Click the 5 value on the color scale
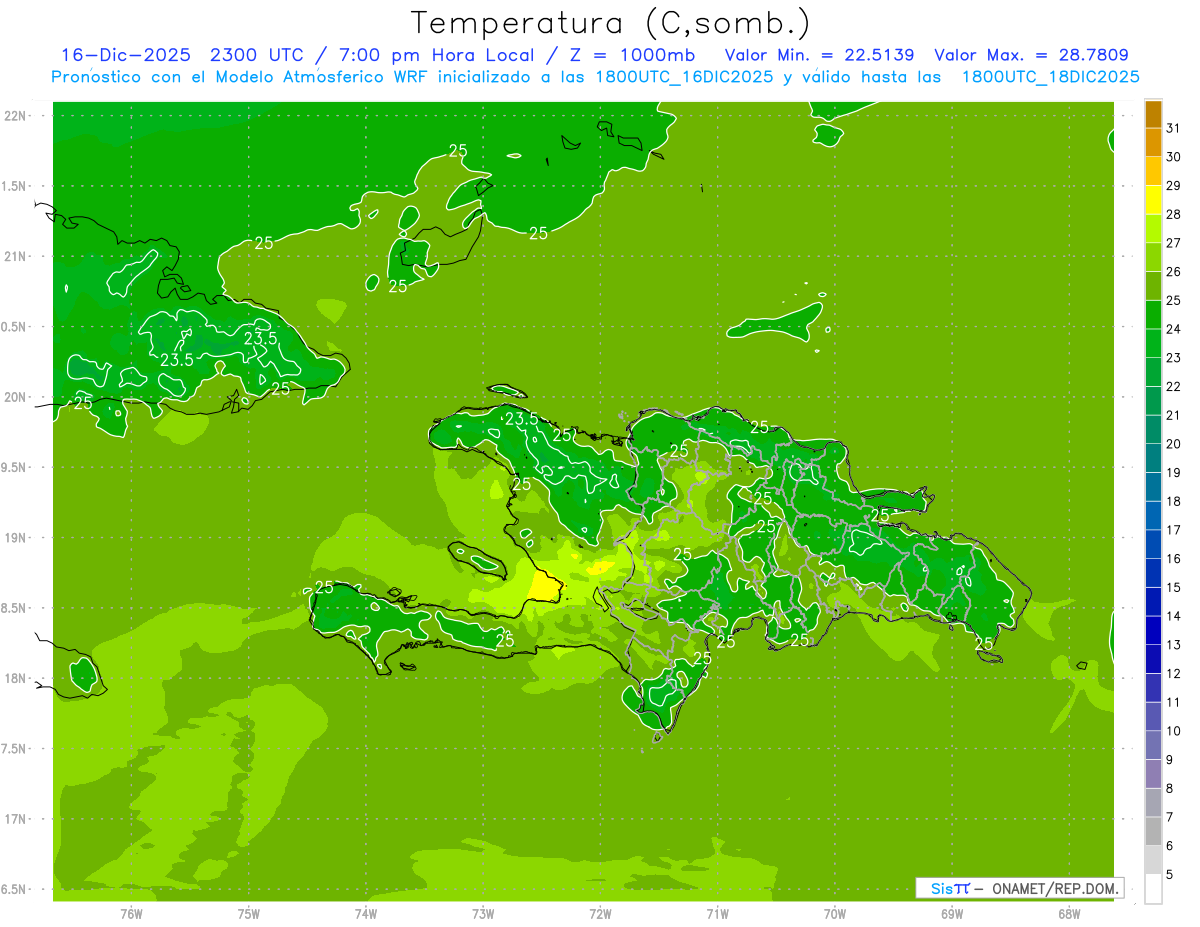 pos(1171,875)
